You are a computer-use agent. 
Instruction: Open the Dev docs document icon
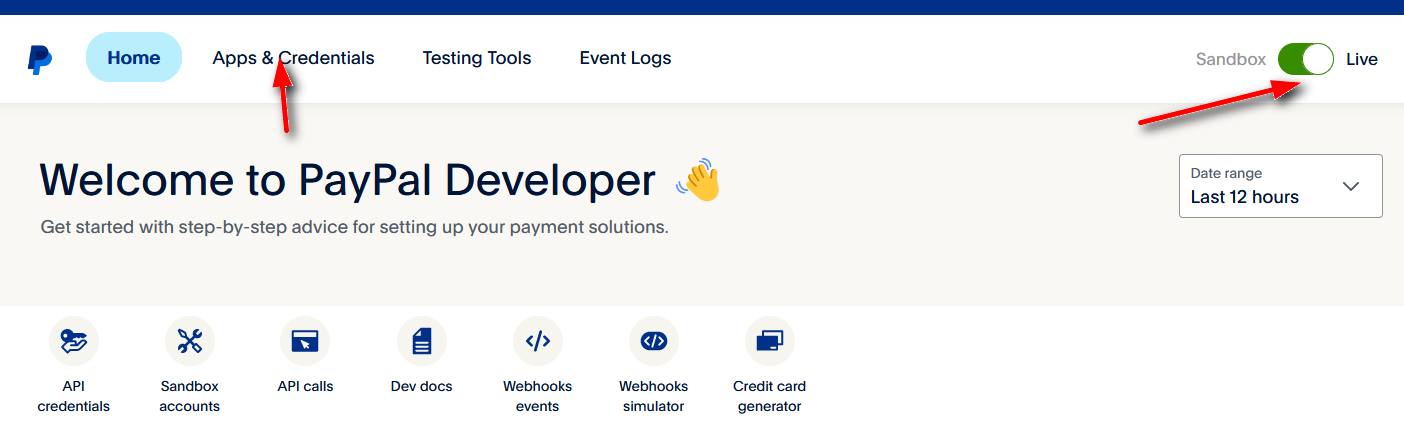click(x=421, y=341)
